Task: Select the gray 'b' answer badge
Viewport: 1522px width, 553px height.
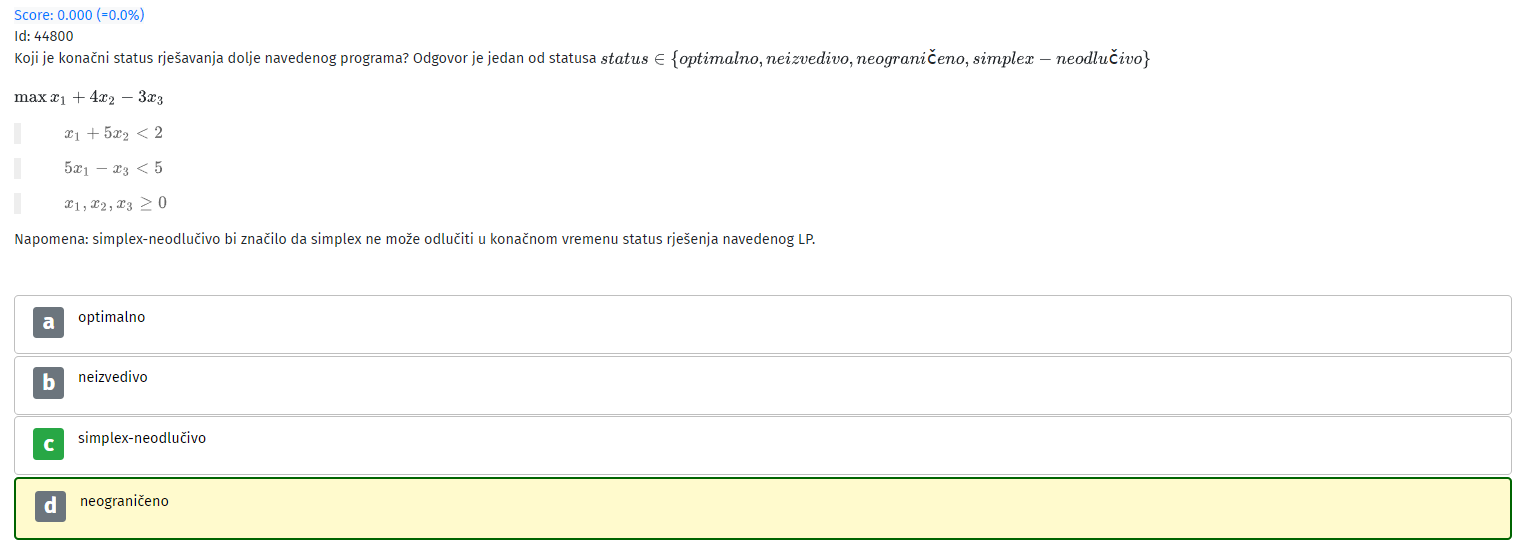Action: 48,382
